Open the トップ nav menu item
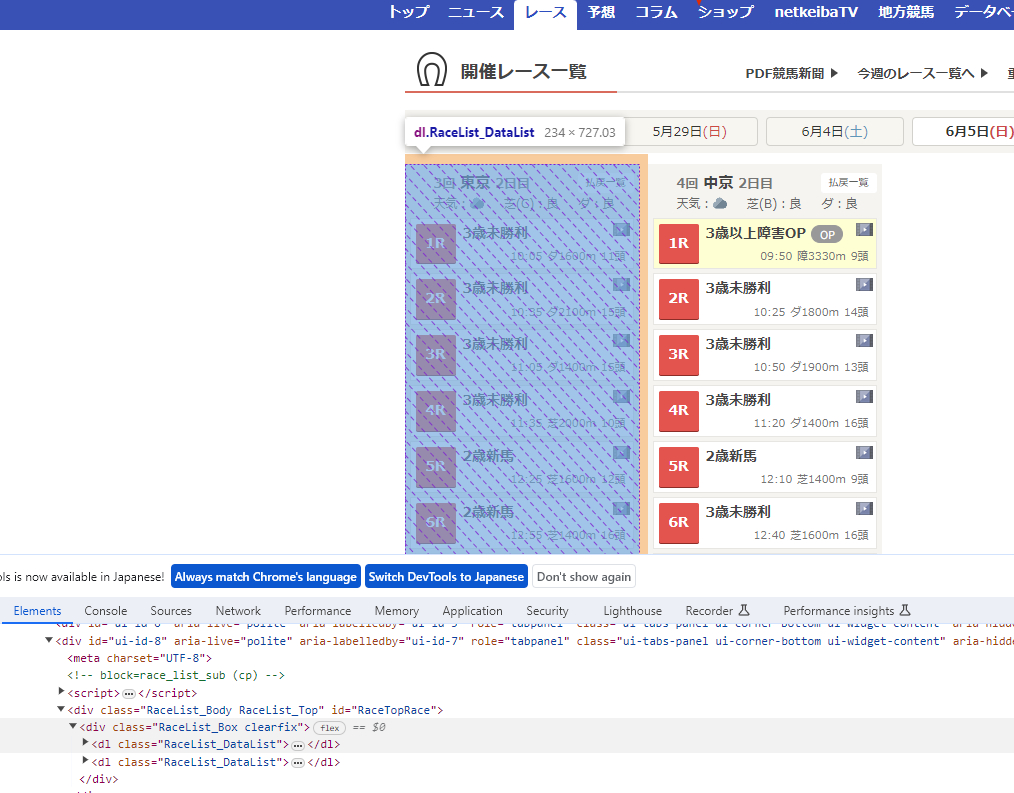This screenshot has width=1014, height=793. (409, 12)
